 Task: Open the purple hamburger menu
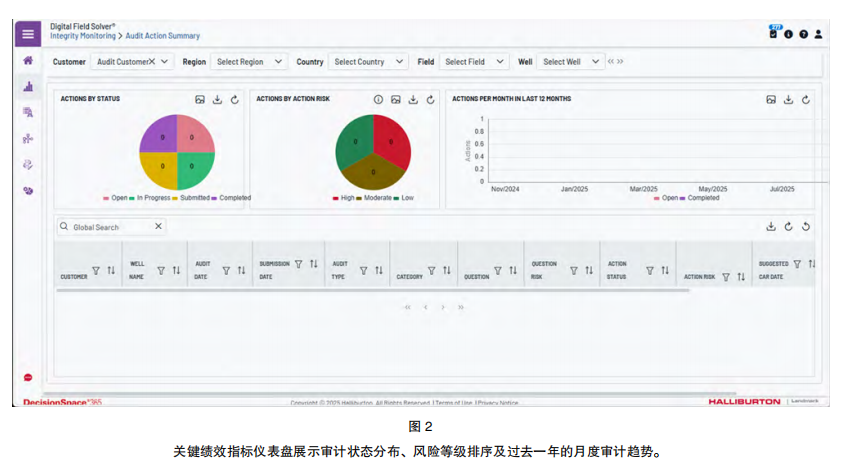[28, 34]
